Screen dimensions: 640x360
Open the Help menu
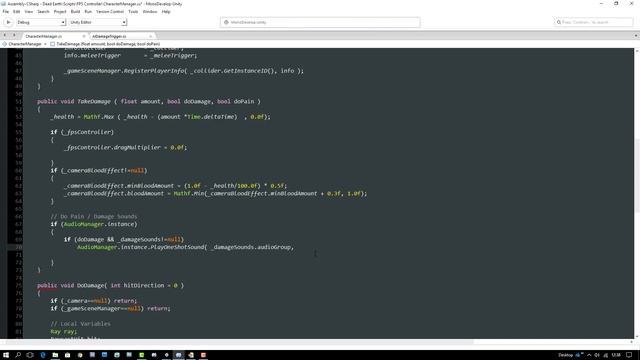[x=166, y=12]
